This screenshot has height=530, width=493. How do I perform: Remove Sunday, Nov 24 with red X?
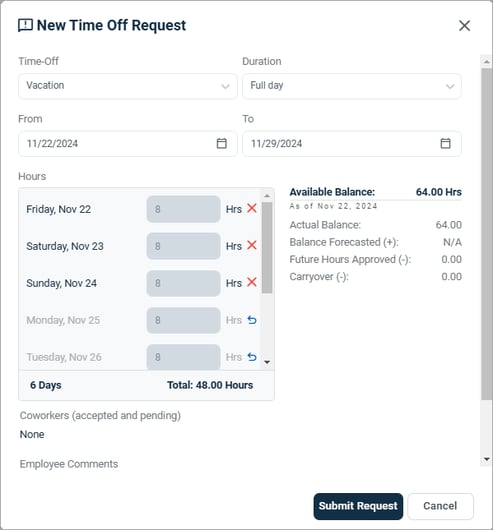click(x=252, y=282)
